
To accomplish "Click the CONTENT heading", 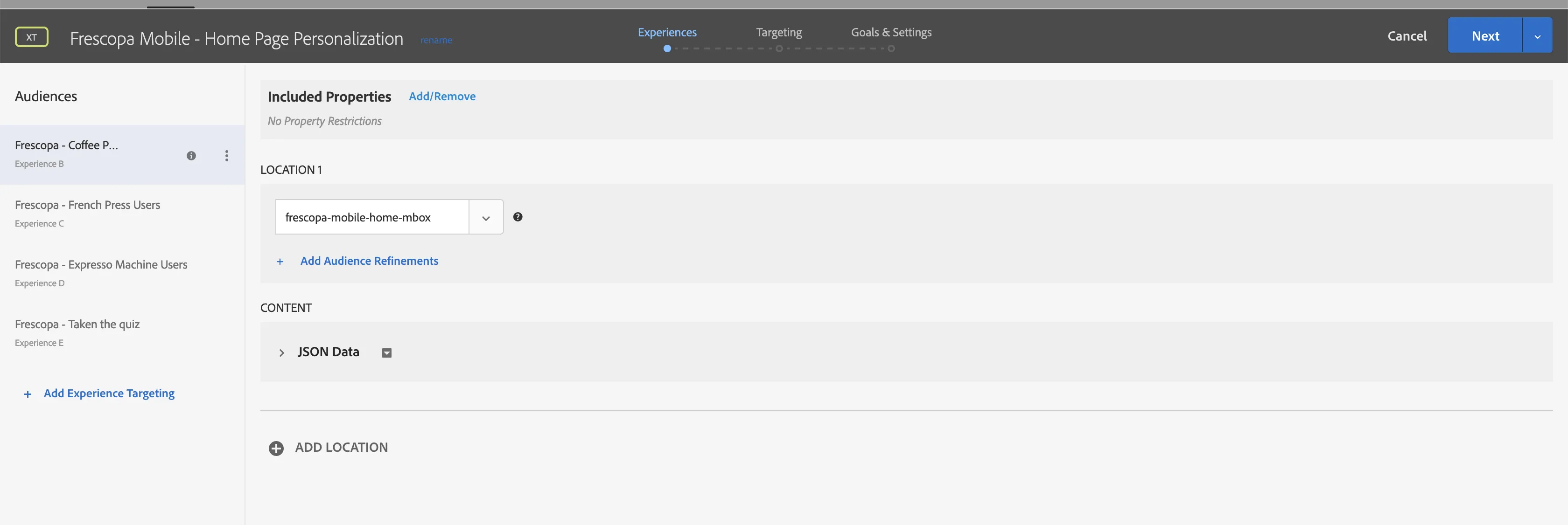I will coord(286,308).
